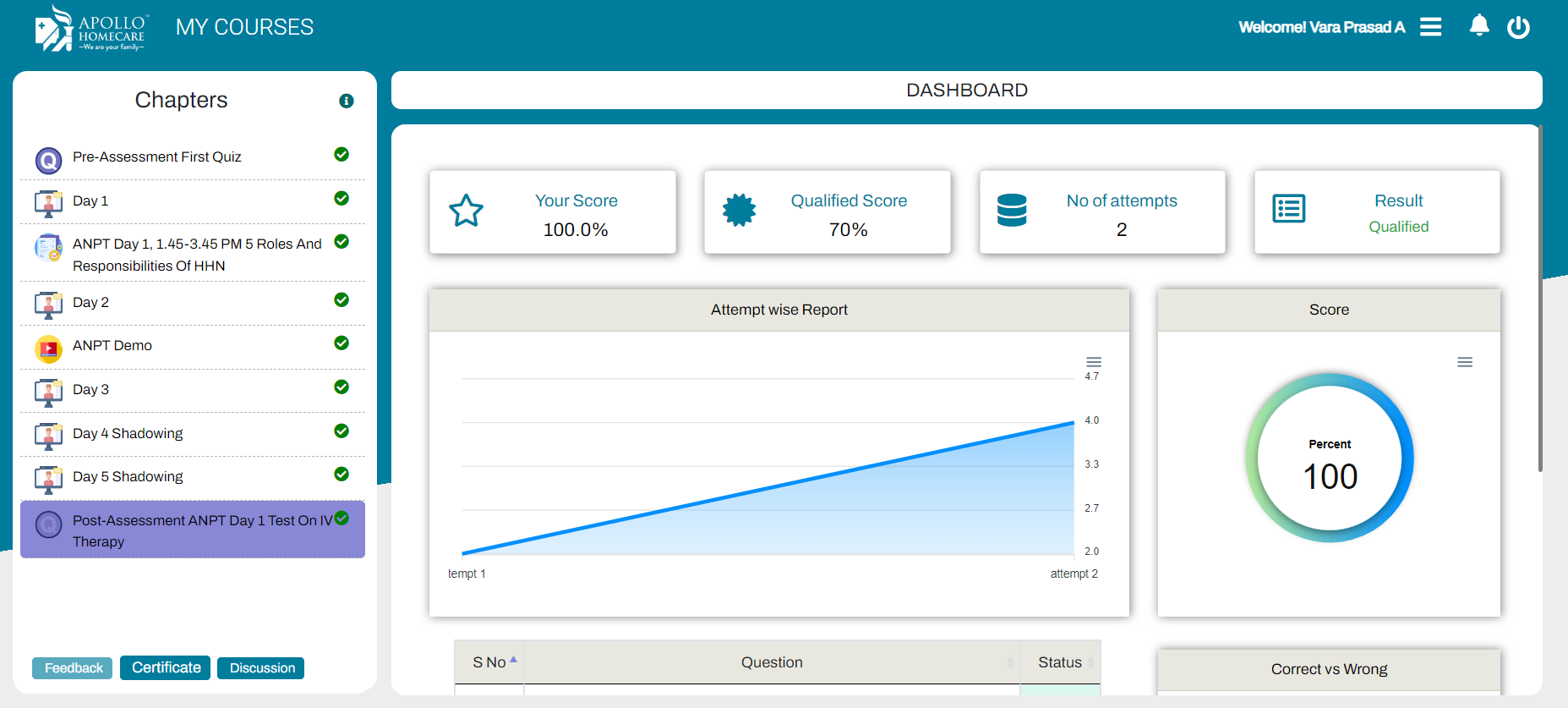This screenshot has width=1568, height=708.
Task: Click the completion checkmark for Day 3
Action: pos(341,387)
